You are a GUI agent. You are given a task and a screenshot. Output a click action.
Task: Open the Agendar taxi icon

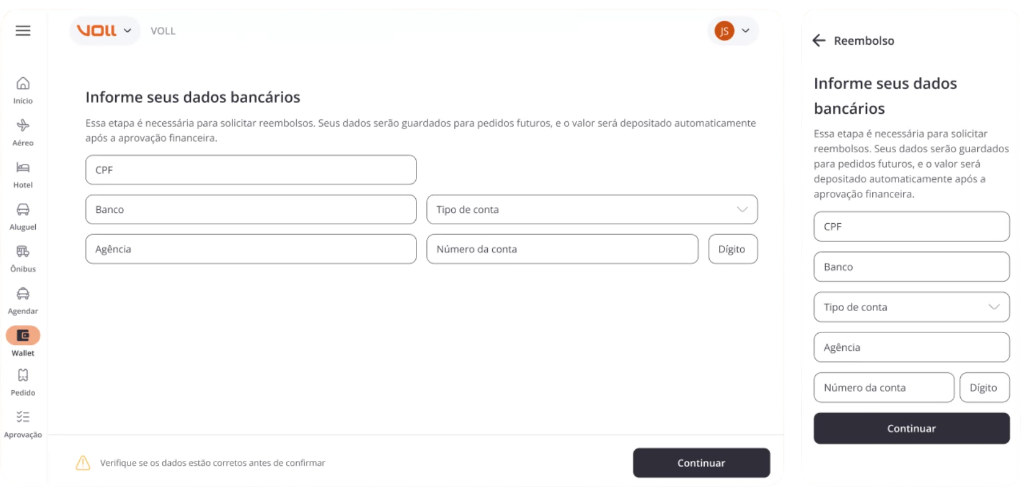[23, 294]
